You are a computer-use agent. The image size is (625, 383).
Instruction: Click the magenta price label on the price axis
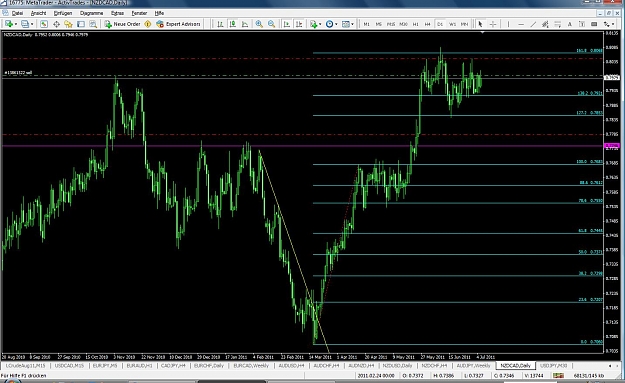click(x=612, y=146)
